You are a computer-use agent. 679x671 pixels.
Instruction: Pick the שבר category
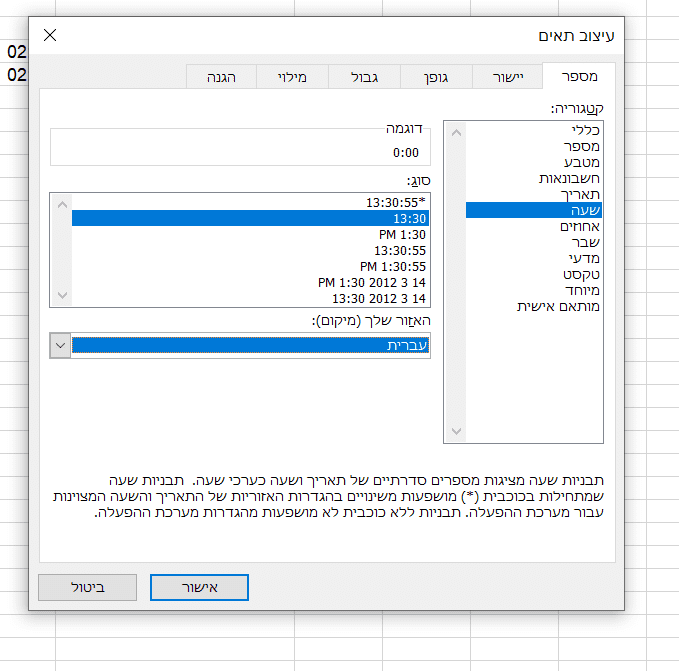[x=534, y=242]
